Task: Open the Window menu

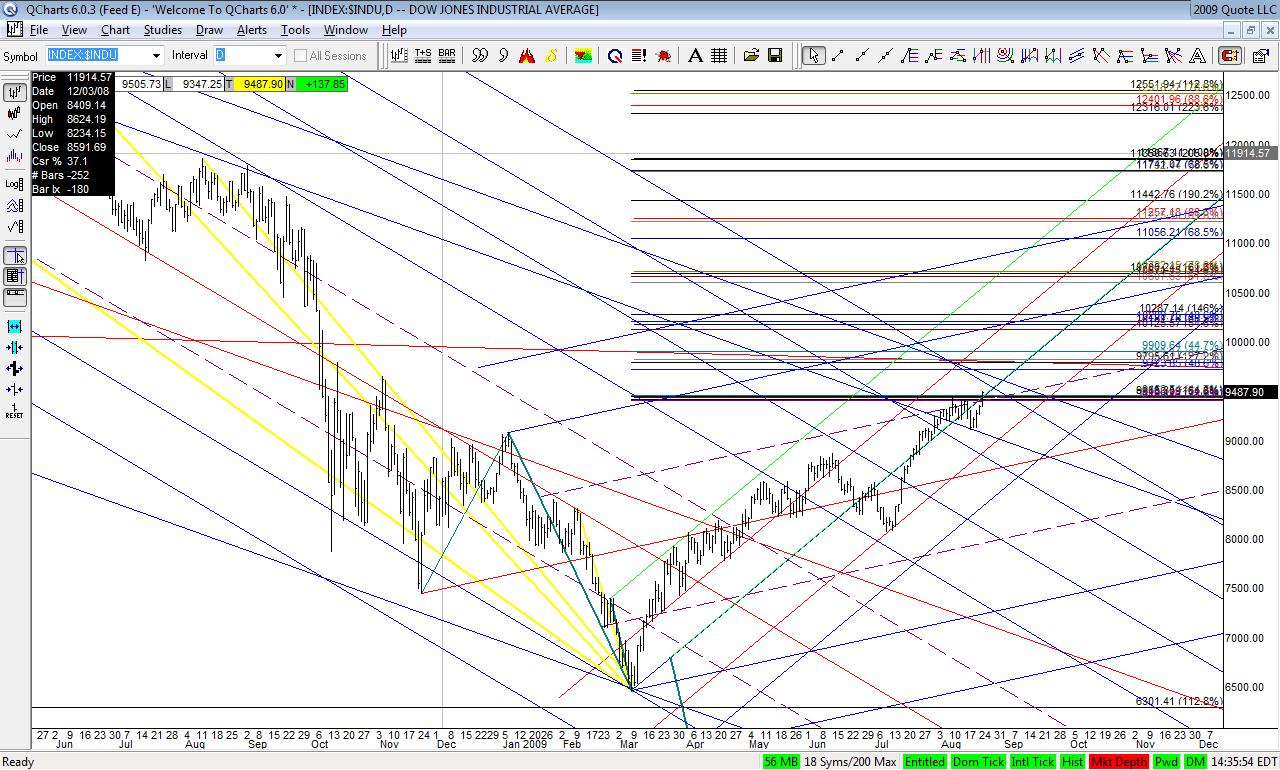Action: (346, 30)
